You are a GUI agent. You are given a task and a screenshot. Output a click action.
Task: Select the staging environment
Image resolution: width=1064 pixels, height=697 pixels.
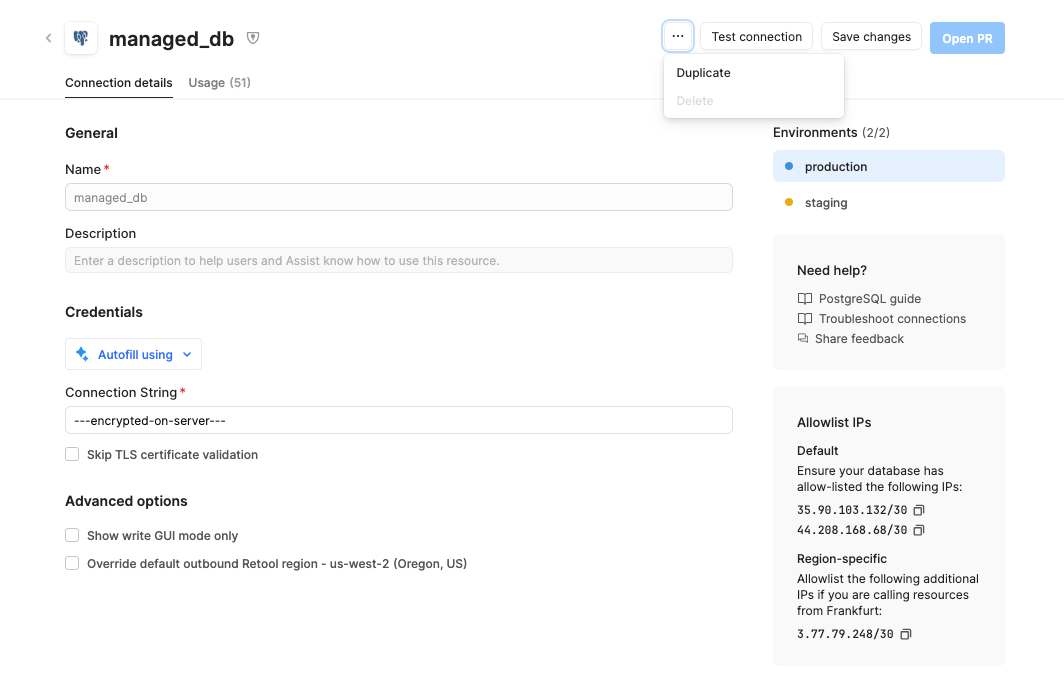825,203
